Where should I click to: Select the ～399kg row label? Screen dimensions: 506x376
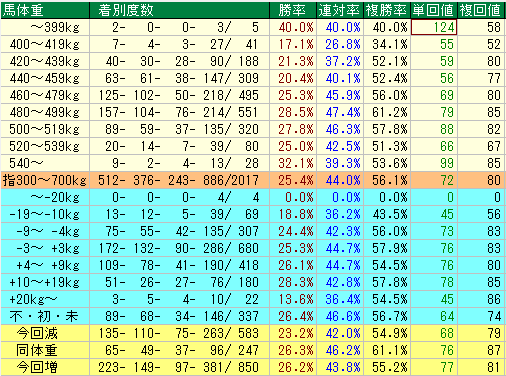coord(45,27)
